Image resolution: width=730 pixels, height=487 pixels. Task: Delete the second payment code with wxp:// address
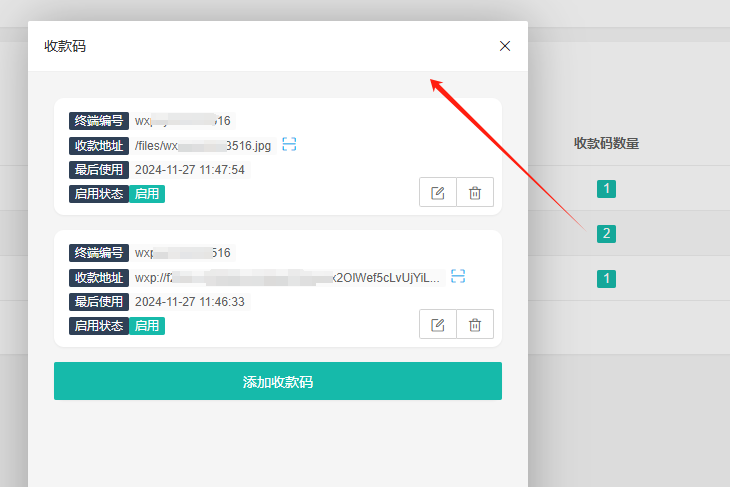[475, 324]
